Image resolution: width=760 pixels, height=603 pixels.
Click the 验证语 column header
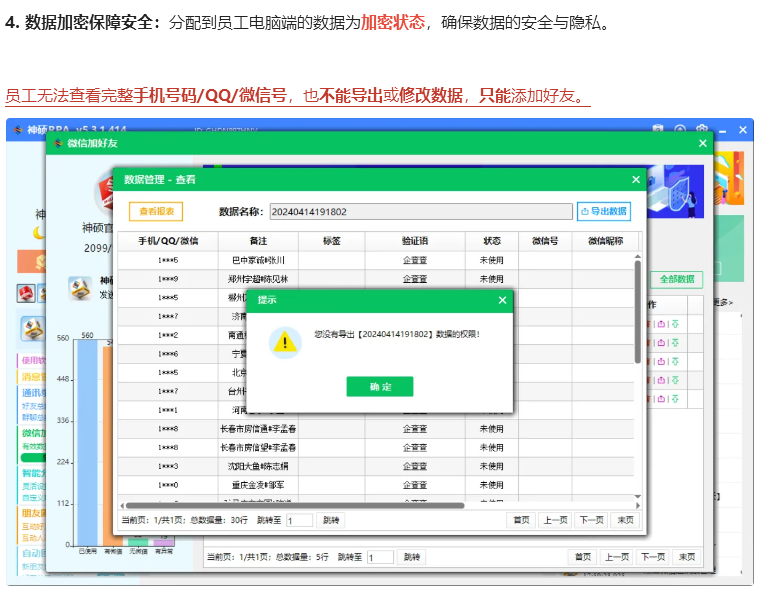click(x=415, y=241)
